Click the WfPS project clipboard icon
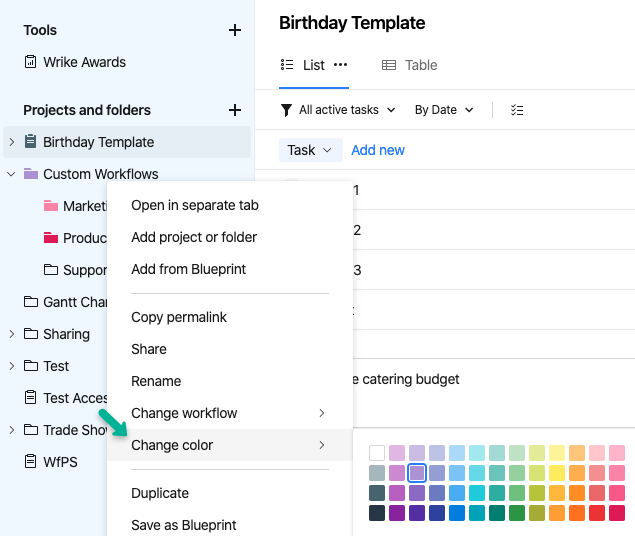 click(x=30, y=462)
